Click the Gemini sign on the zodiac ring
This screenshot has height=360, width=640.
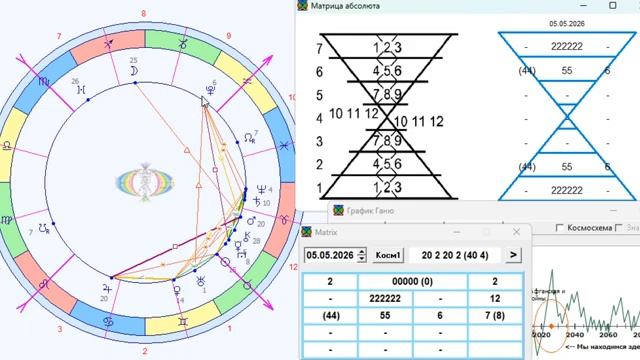click(x=182, y=322)
